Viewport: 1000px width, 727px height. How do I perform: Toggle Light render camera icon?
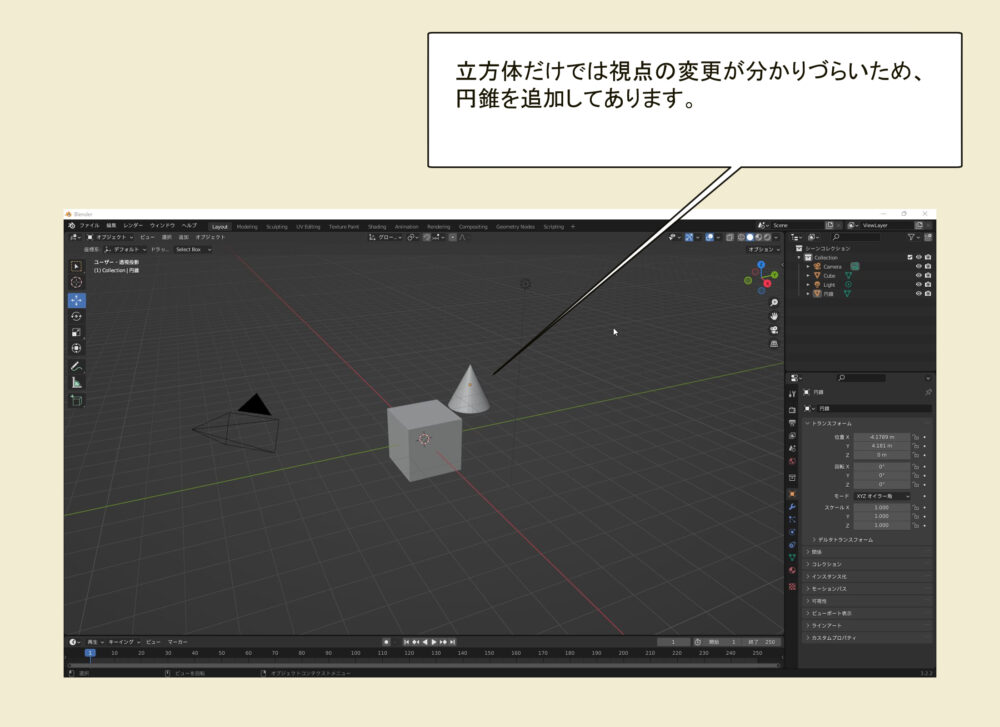(928, 284)
